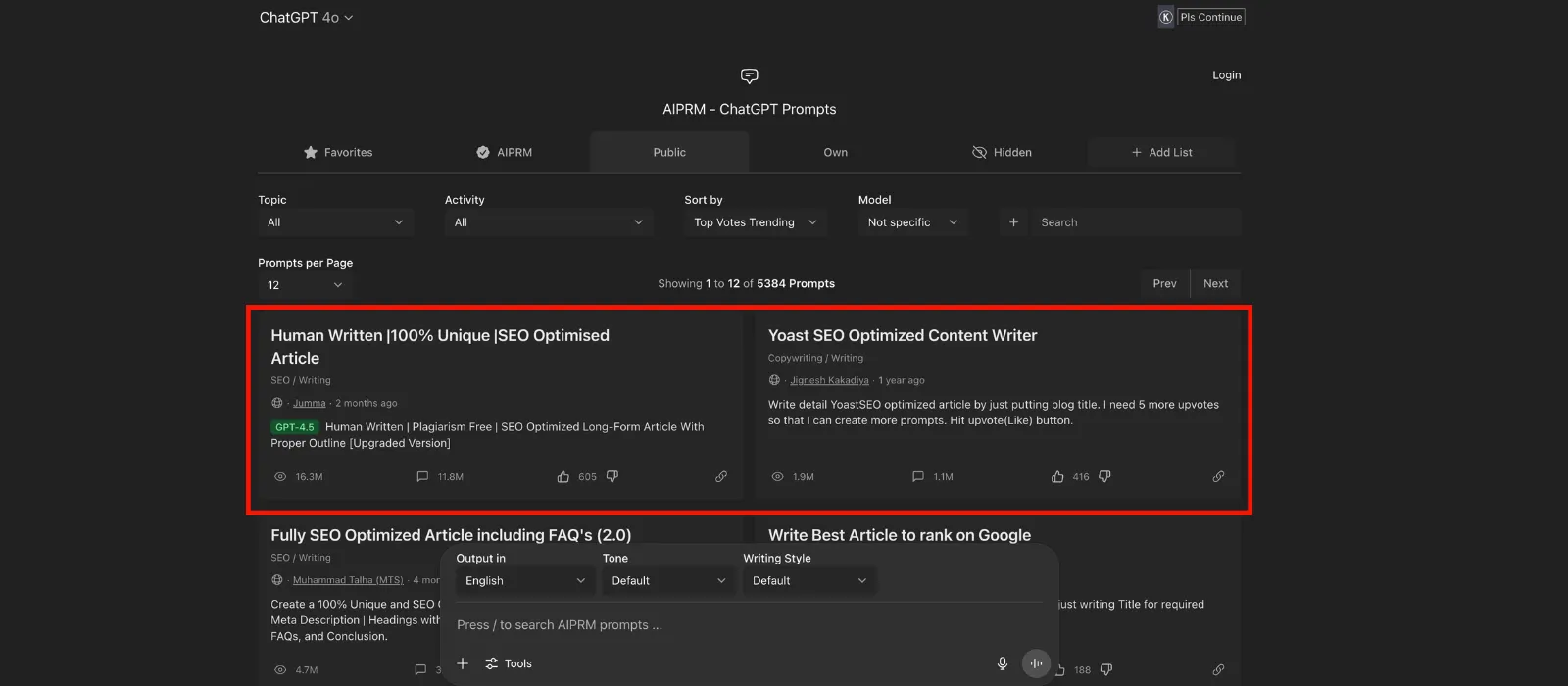Select the Public tab

click(669, 152)
